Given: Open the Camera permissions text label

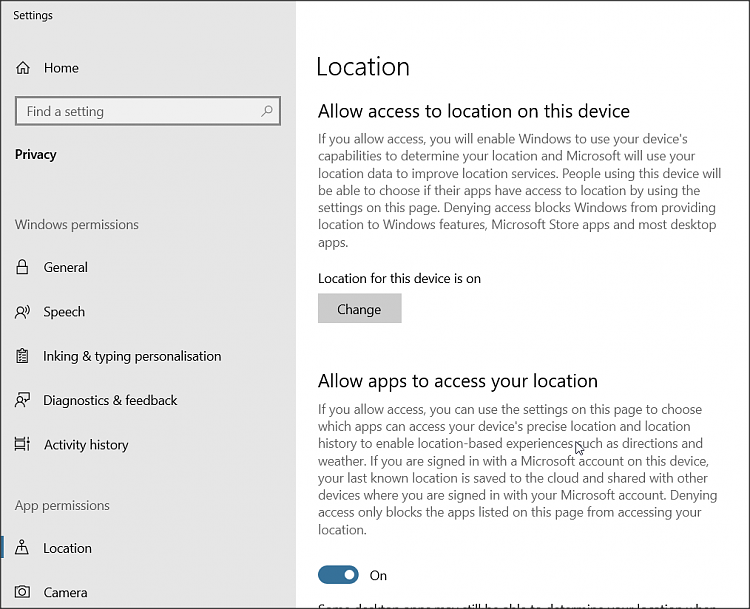Looking at the screenshot, I should pos(65,592).
